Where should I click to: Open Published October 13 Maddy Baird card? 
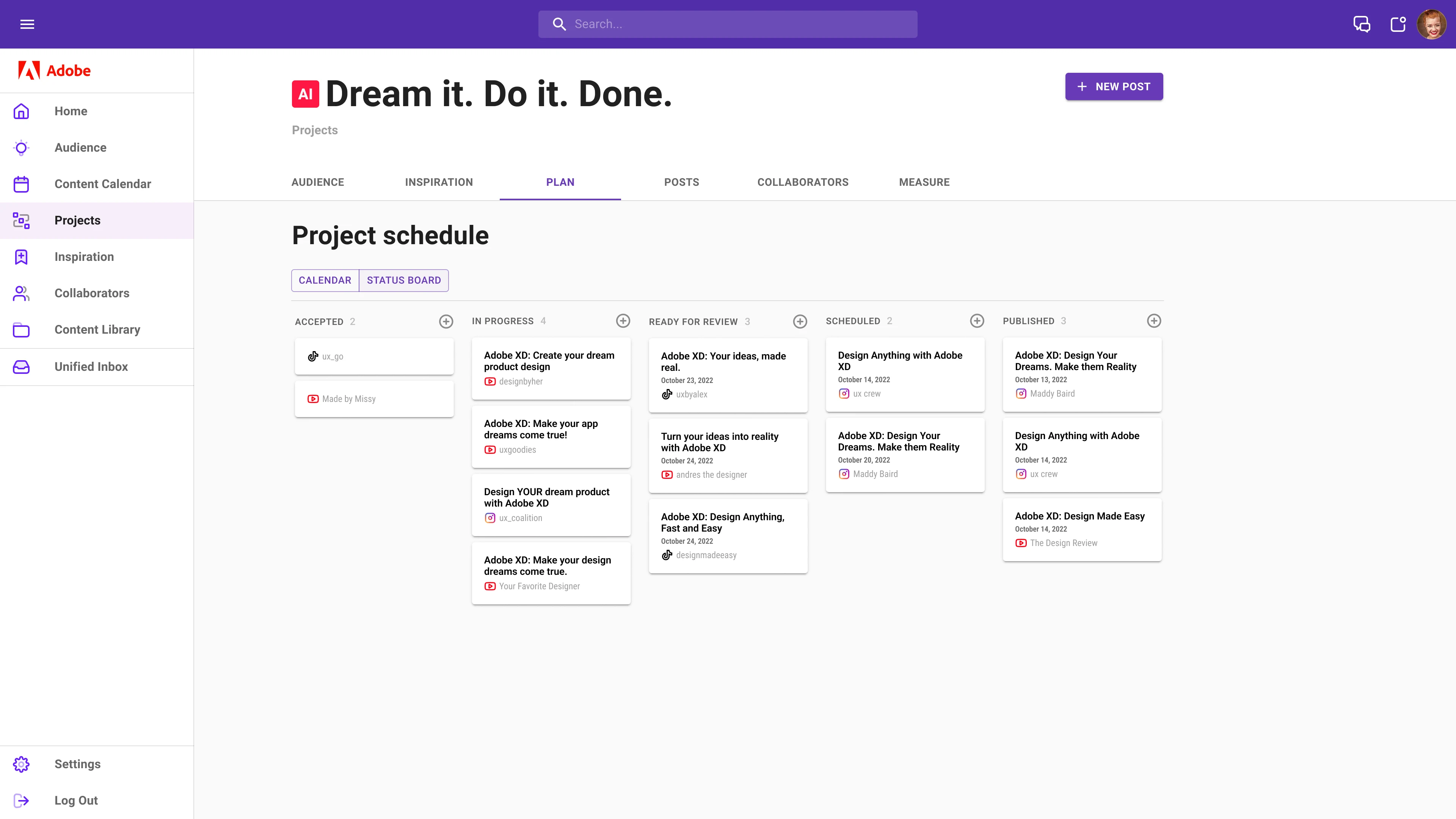coord(1082,375)
